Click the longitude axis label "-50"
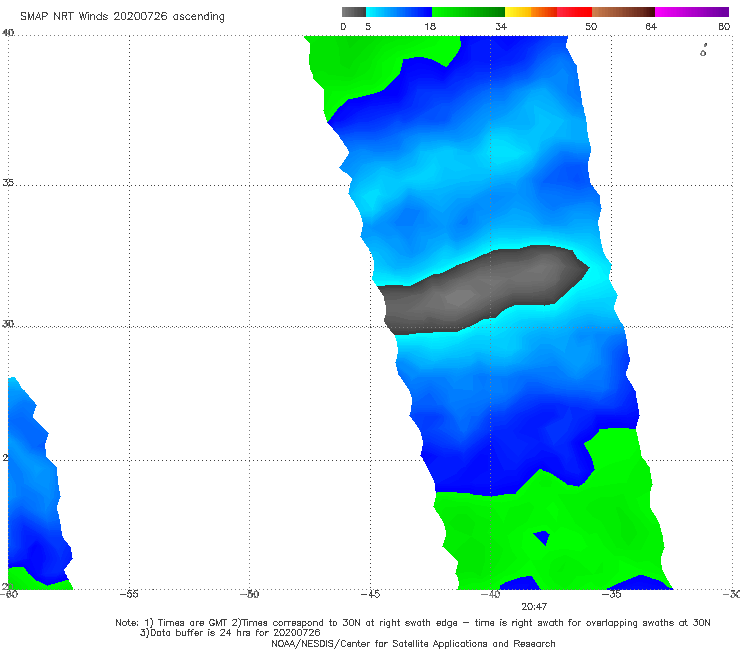Screen dimensions: 740x650 coord(249,594)
